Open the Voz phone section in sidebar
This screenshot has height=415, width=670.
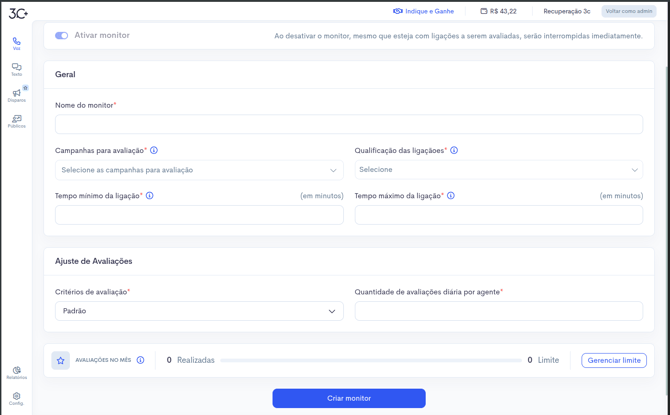pyautogui.click(x=16, y=43)
